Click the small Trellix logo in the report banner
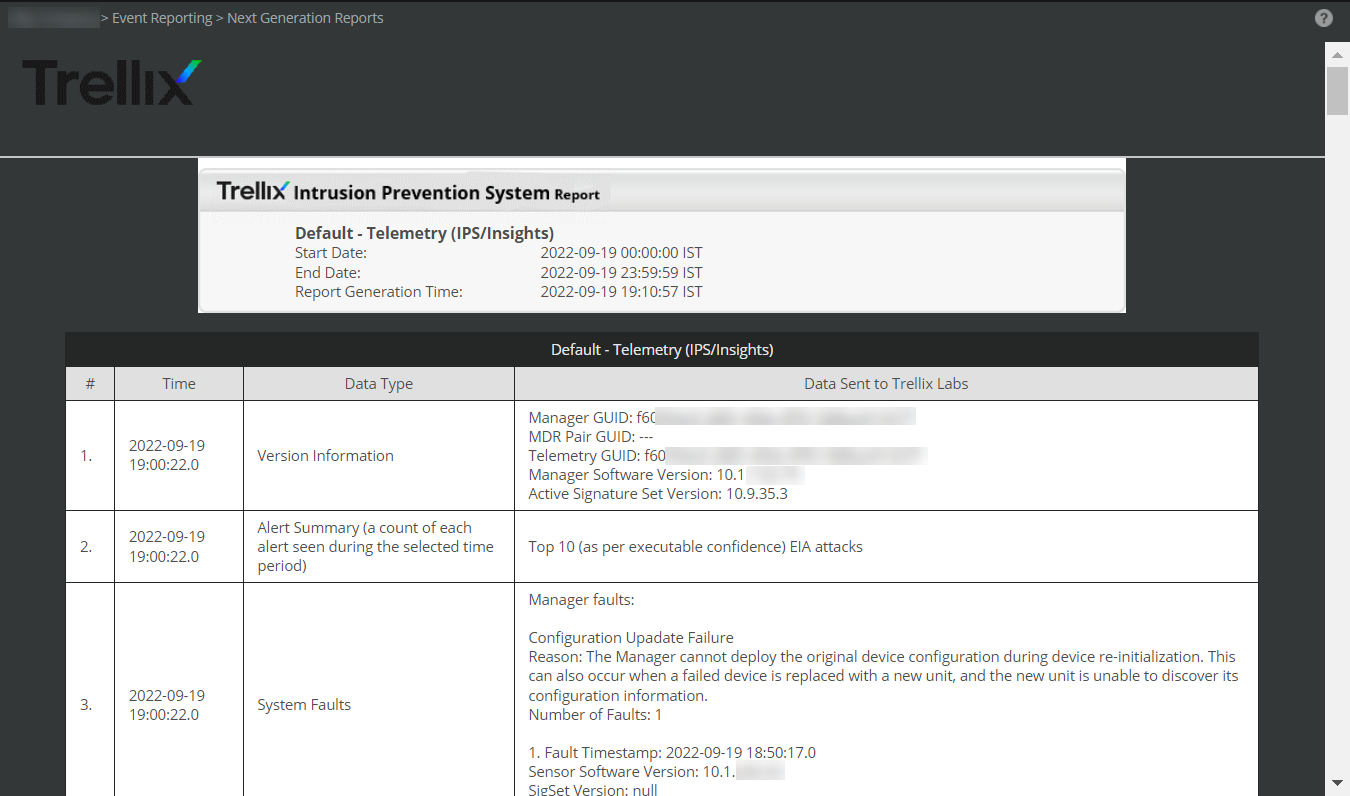Image resolution: width=1350 pixels, height=796 pixels. point(253,191)
